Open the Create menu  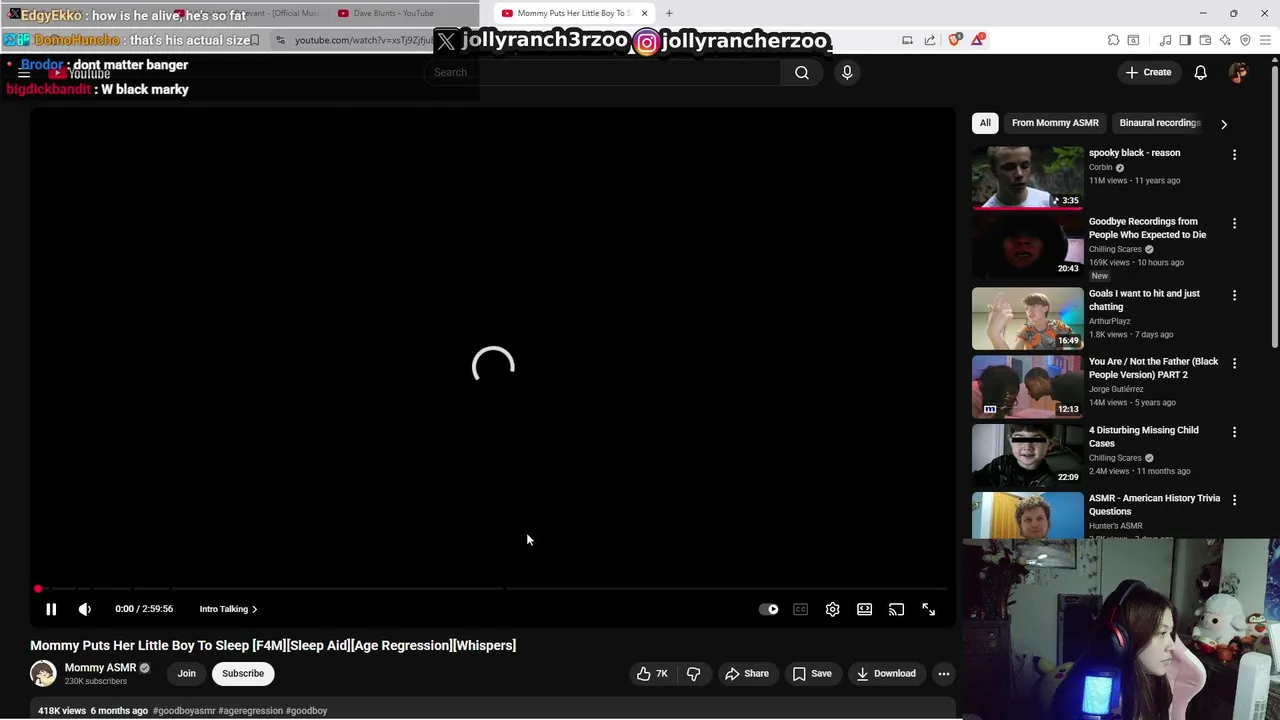(1148, 72)
